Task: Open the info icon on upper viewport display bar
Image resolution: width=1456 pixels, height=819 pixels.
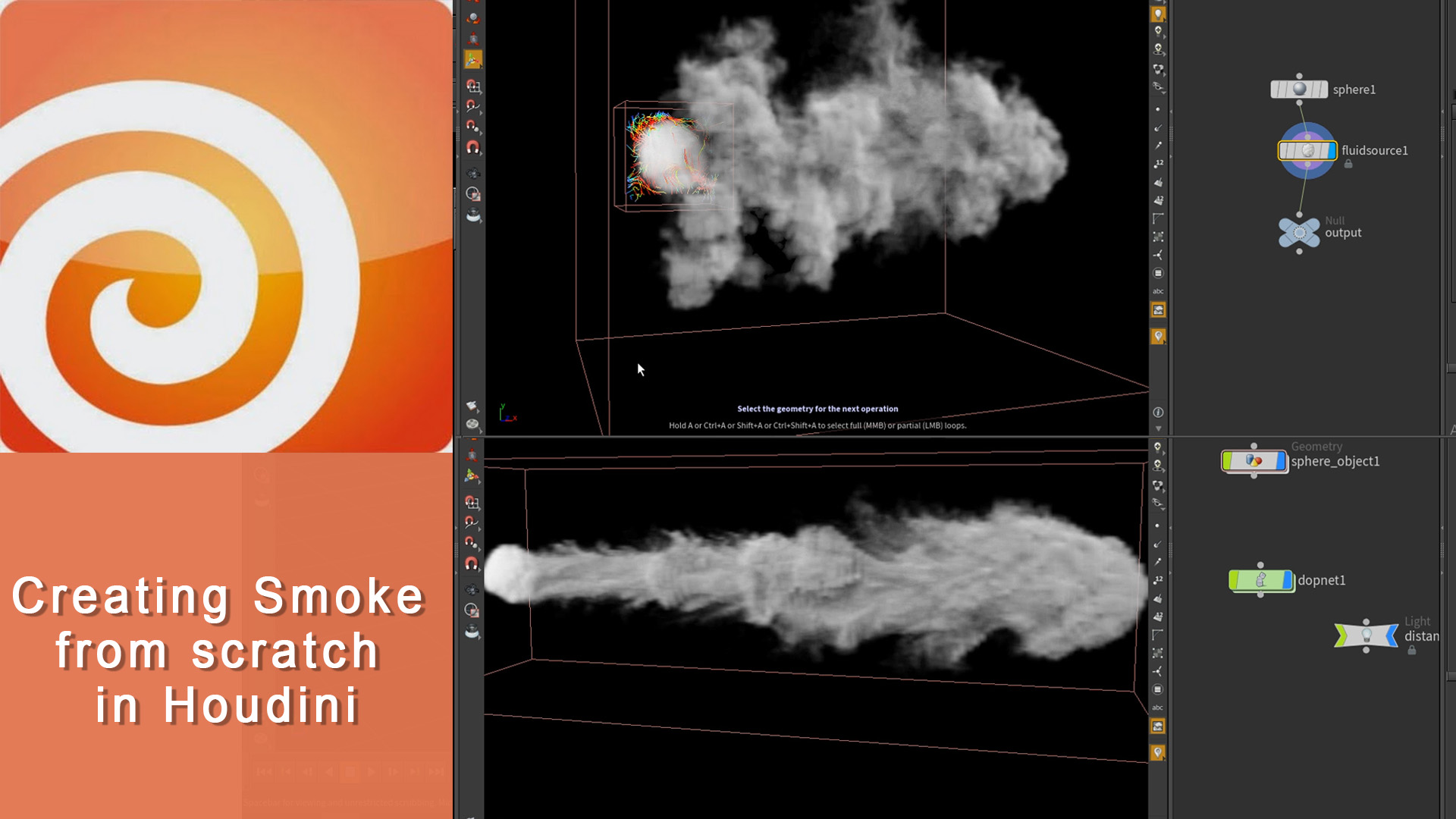Action: point(1158,413)
